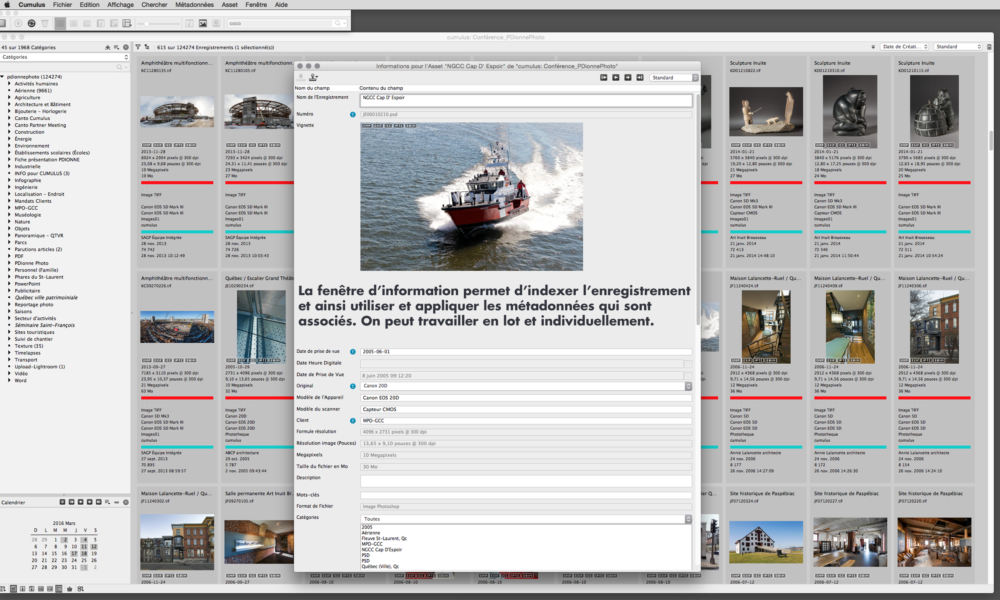The image size is (1000, 600).
Task: Open the Chercher menu
Action: pos(154,4)
